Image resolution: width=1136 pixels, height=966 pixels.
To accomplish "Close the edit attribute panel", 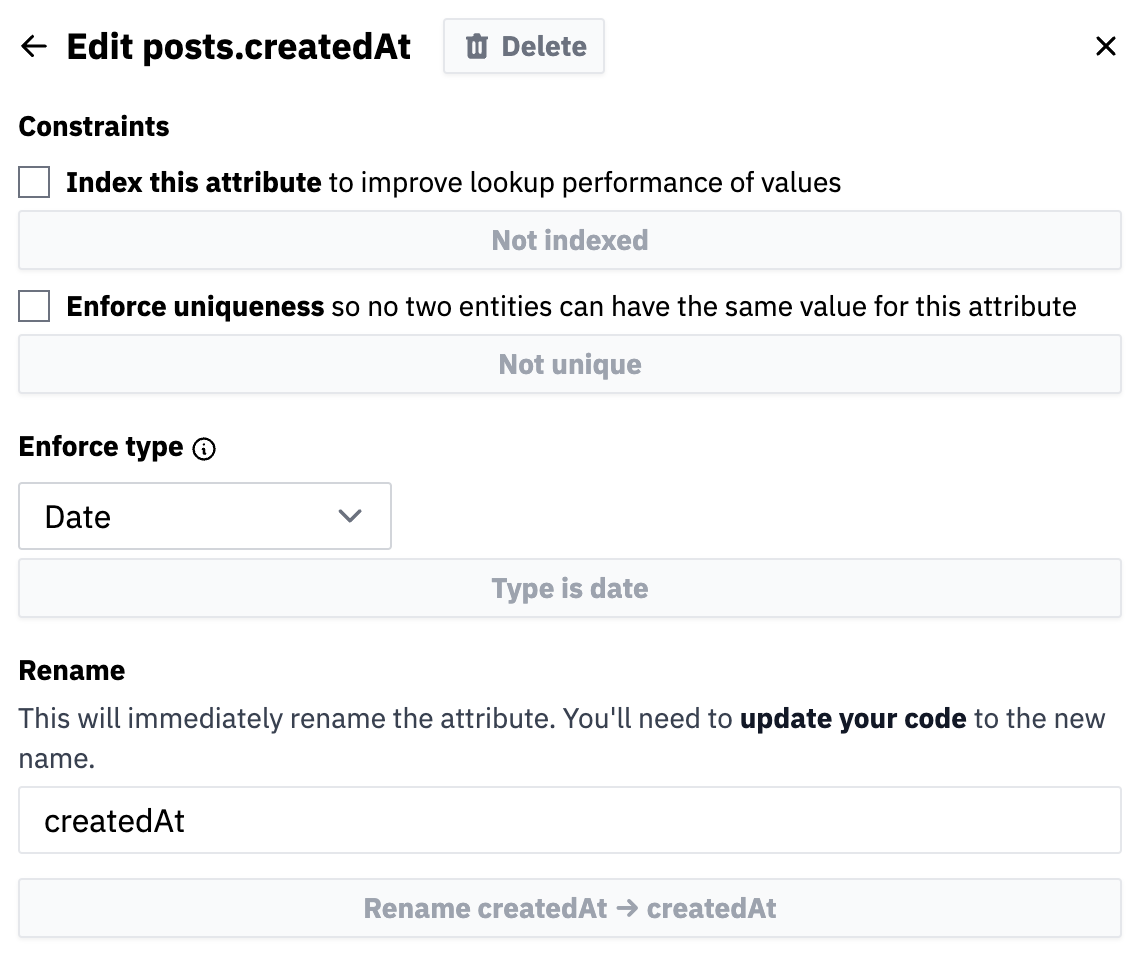I will [x=1105, y=47].
